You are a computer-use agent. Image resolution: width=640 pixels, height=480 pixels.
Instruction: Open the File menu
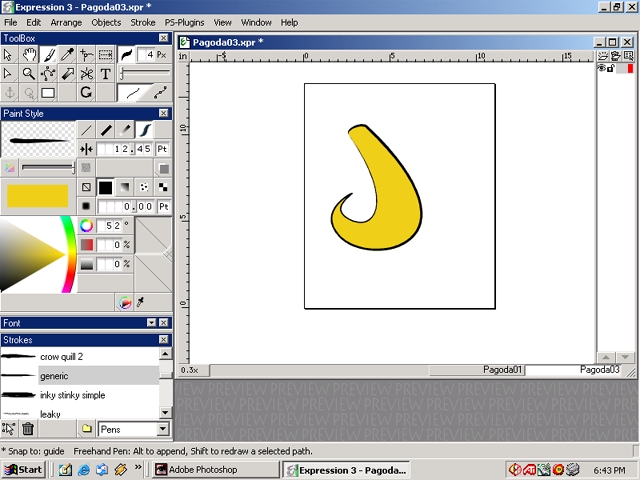[11, 22]
